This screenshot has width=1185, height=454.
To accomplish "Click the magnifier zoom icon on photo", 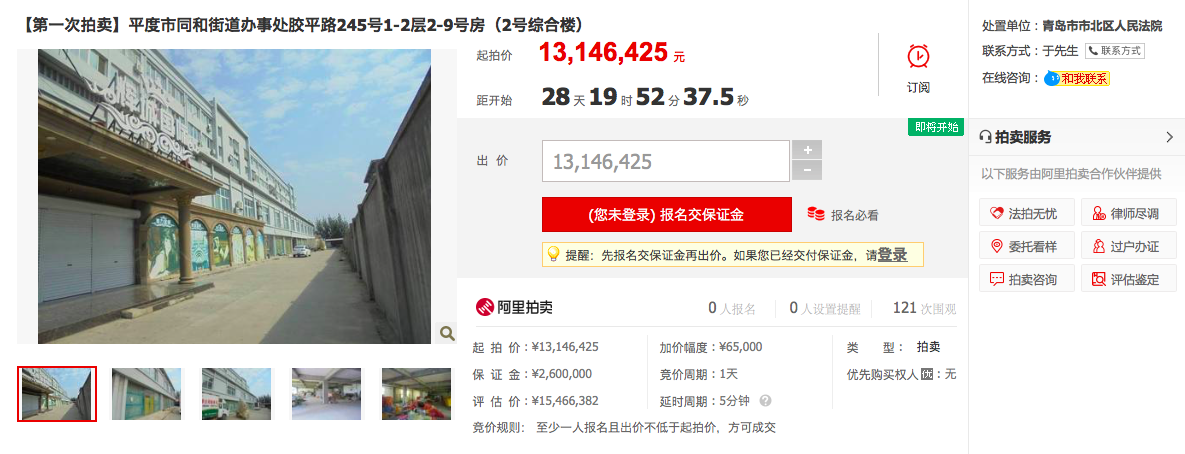I will (x=447, y=333).
